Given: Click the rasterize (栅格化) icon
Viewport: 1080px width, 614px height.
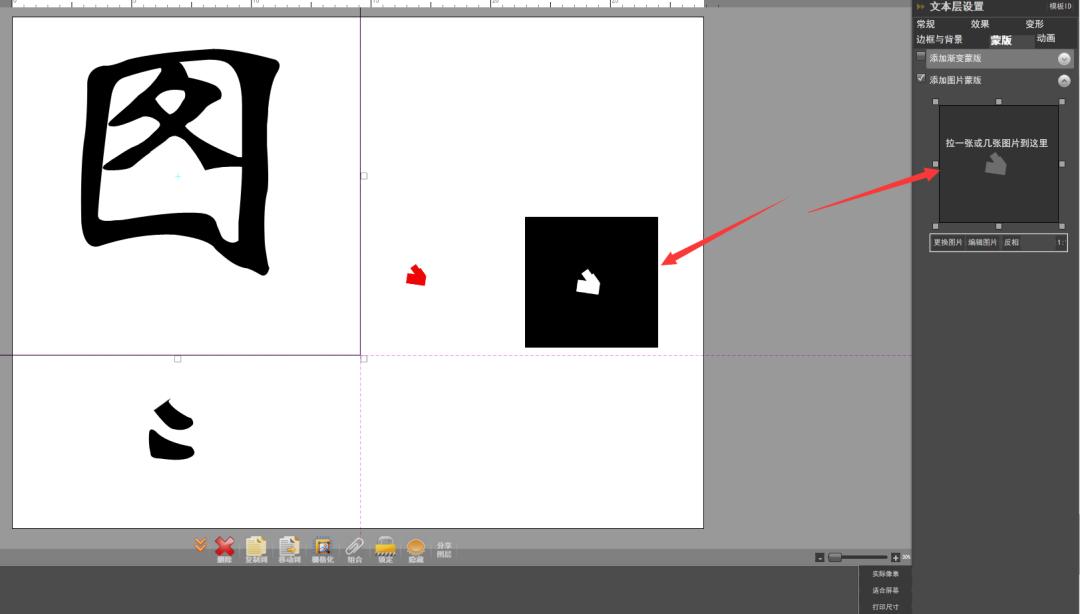Looking at the screenshot, I should 322,546.
